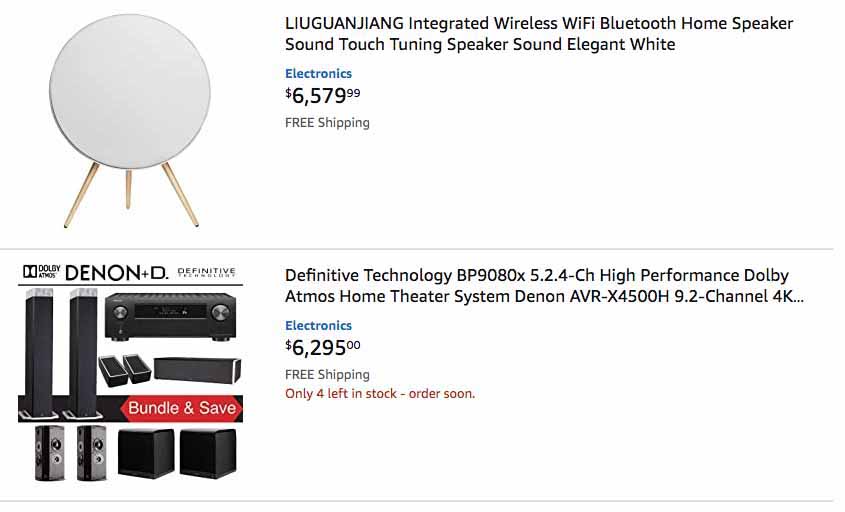Click FREE Shipping under the $6,295.00 price
Image resolution: width=845 pixels, height=512 pixels.
point(327,374)
